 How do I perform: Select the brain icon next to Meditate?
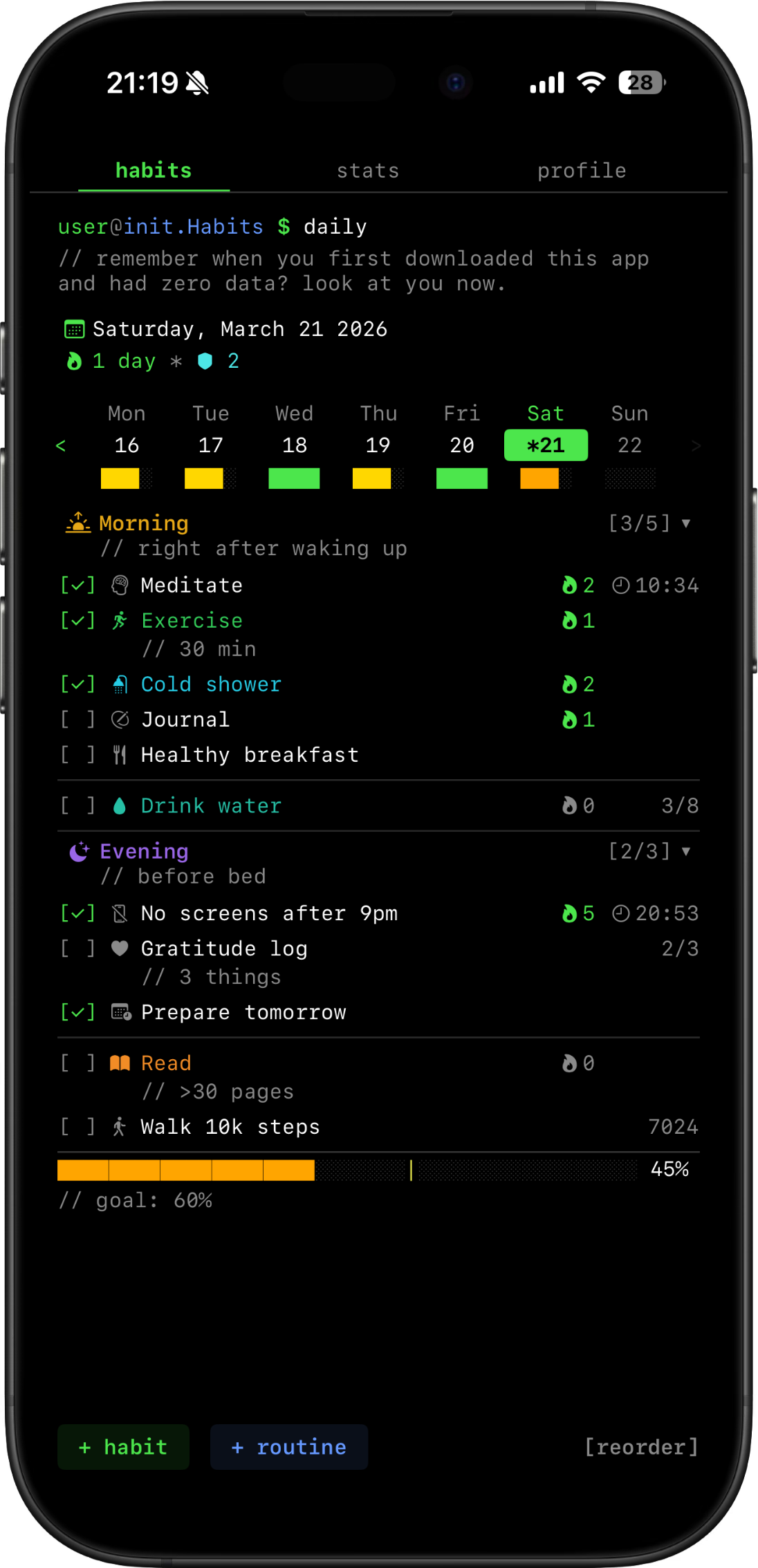click(x=119, y=585)
